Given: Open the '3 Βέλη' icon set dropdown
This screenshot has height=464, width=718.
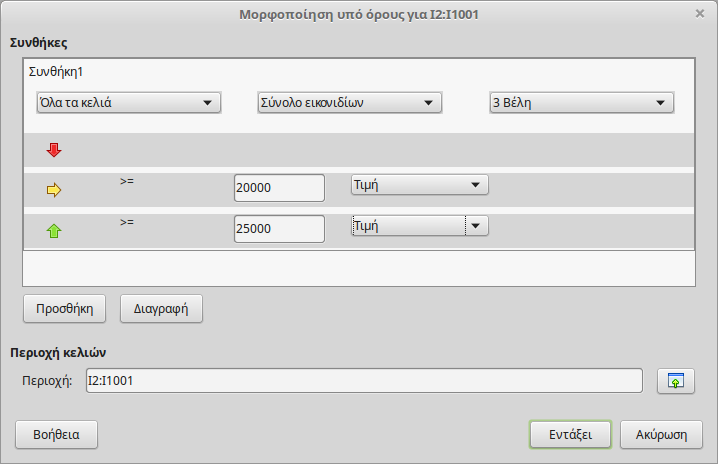Looking at the screenshot, I should pos(580,102).
